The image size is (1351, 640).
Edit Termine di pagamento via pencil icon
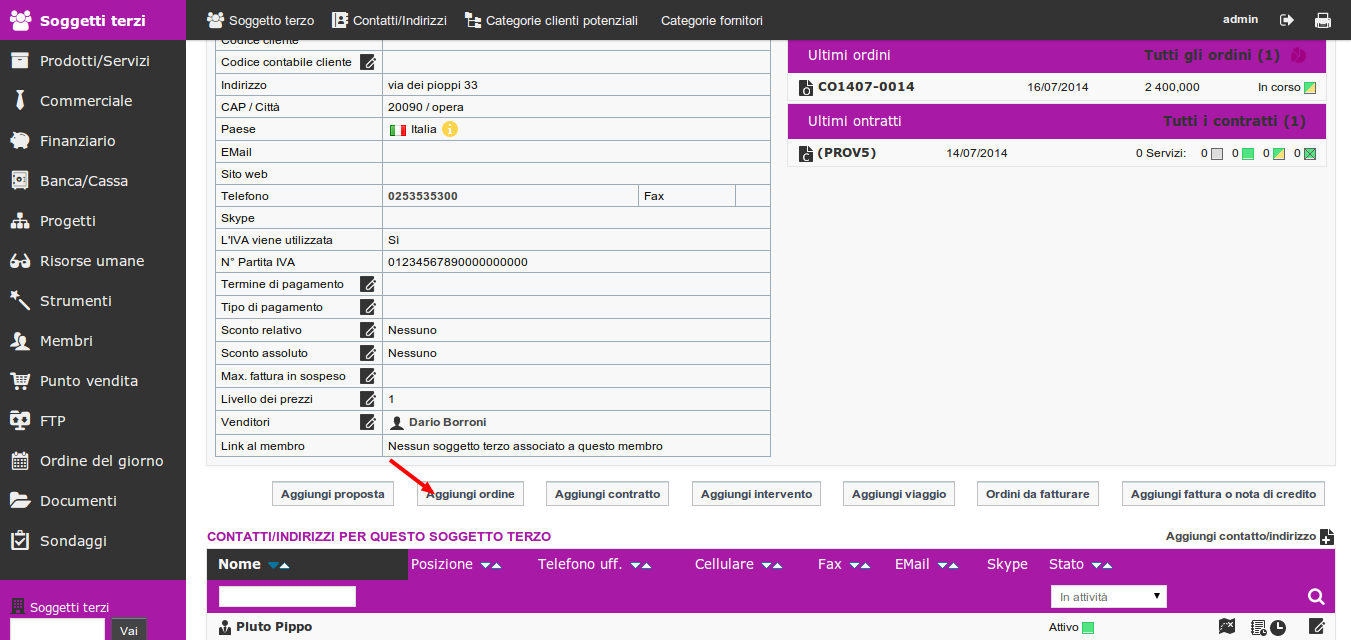[x=368, y=285]
